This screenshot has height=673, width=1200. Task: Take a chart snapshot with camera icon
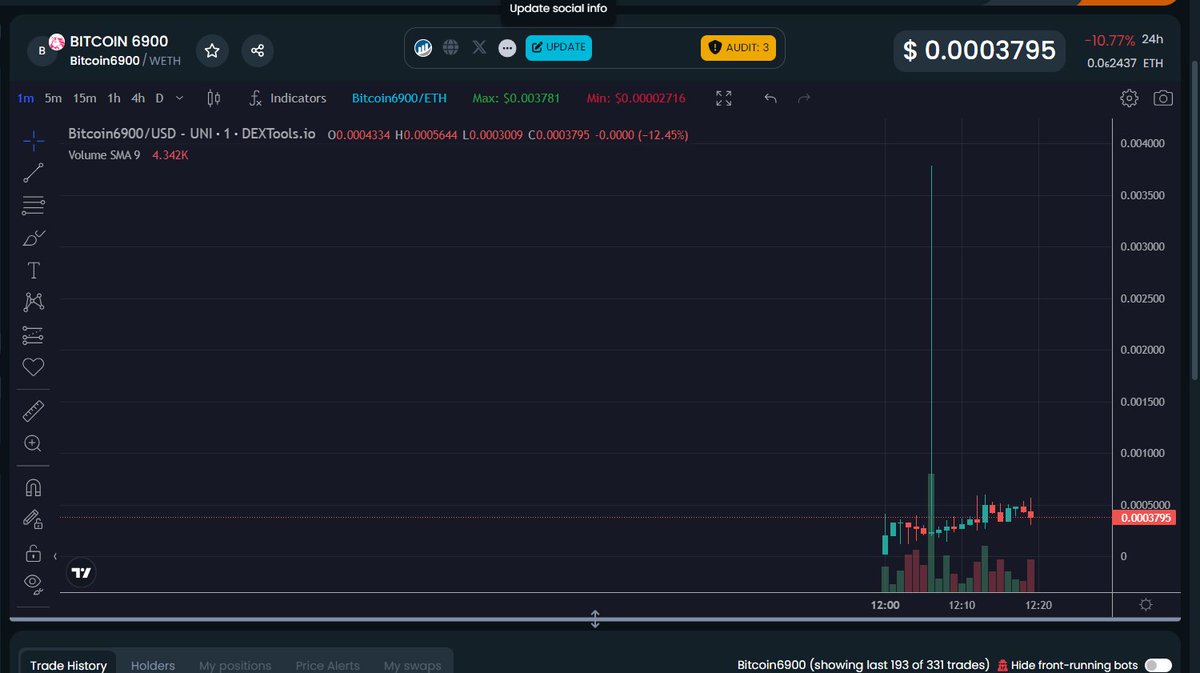click(x=1163, y=98)
